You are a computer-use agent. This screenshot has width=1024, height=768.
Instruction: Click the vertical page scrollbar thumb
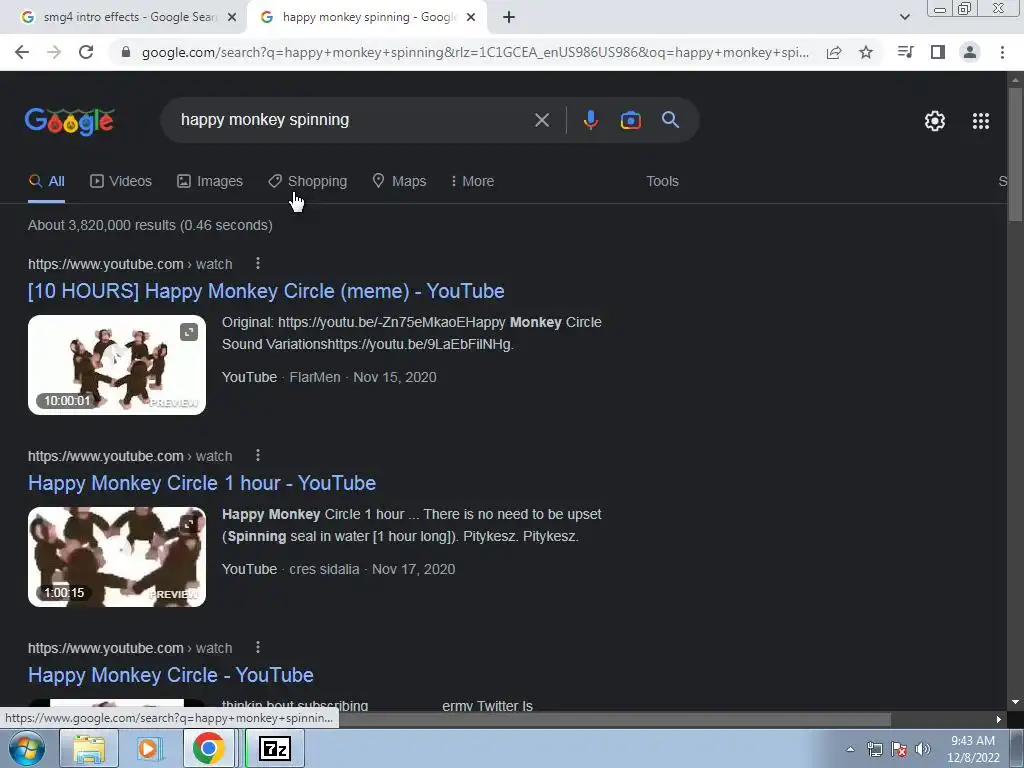pyautogui.click(x=1015, y=154)
